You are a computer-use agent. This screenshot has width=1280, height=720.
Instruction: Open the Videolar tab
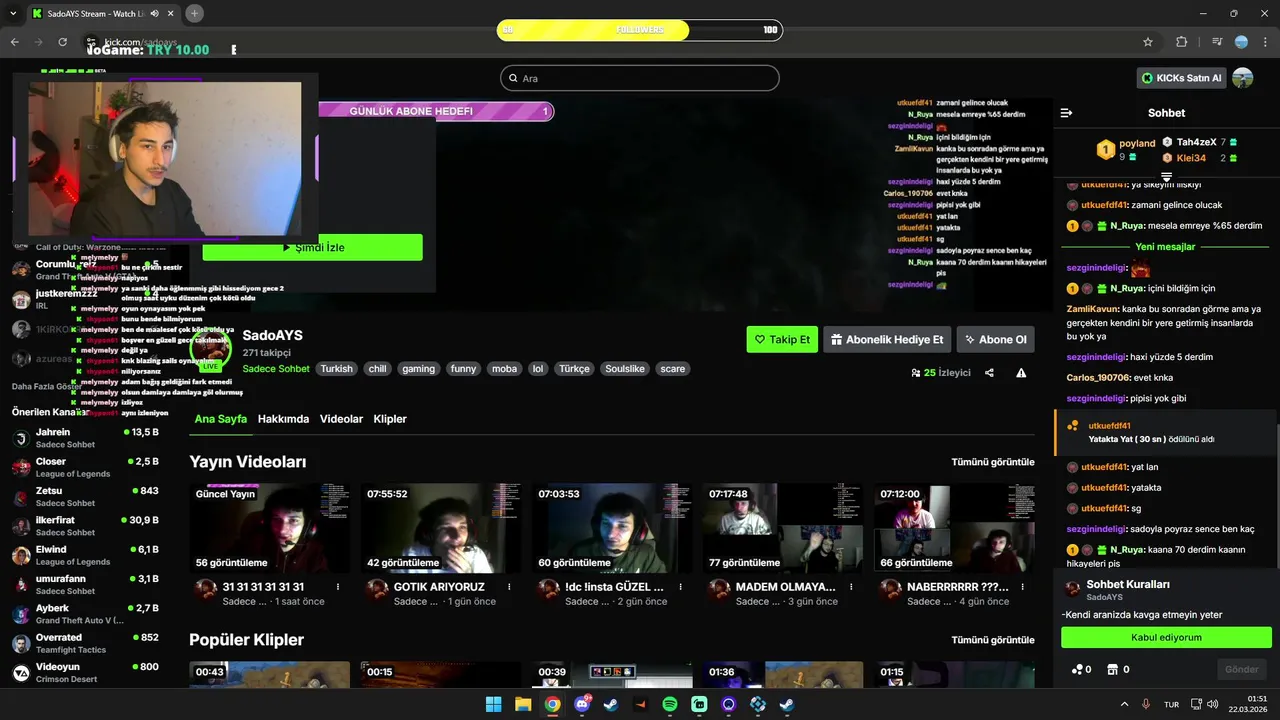tap(341, 419)
